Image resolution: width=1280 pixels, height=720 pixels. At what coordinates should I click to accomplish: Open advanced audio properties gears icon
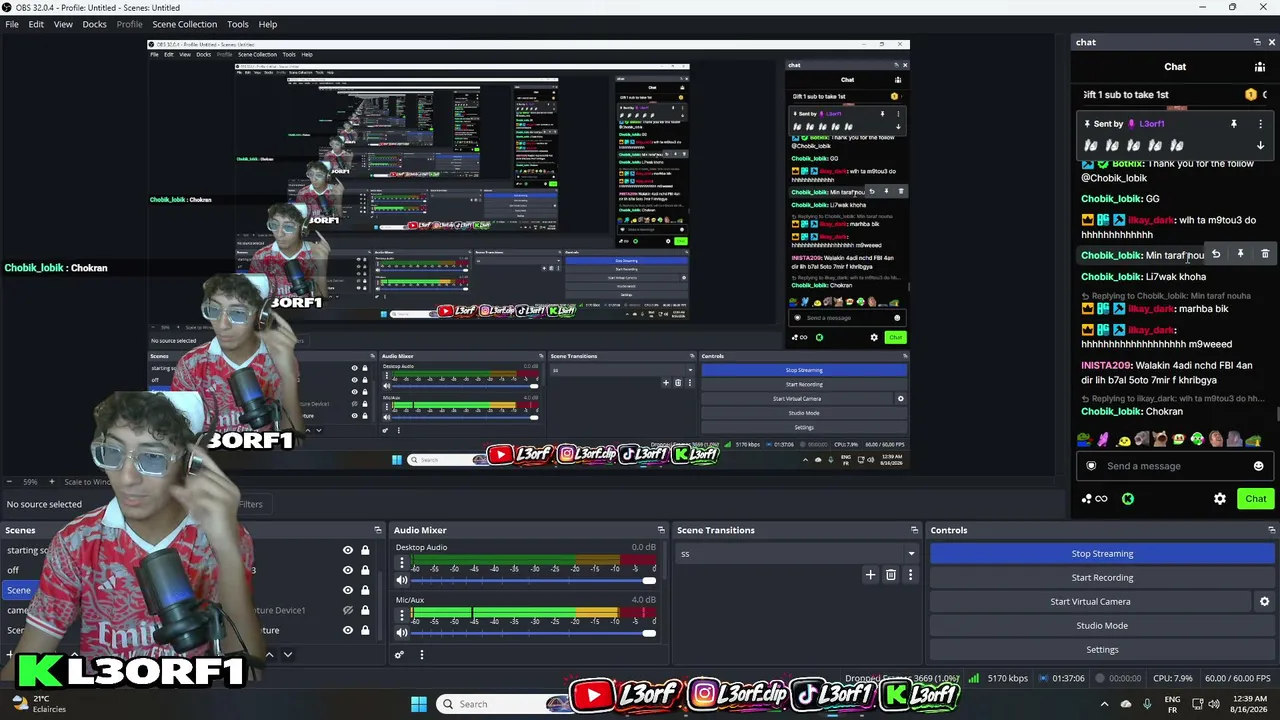[399, 655]
